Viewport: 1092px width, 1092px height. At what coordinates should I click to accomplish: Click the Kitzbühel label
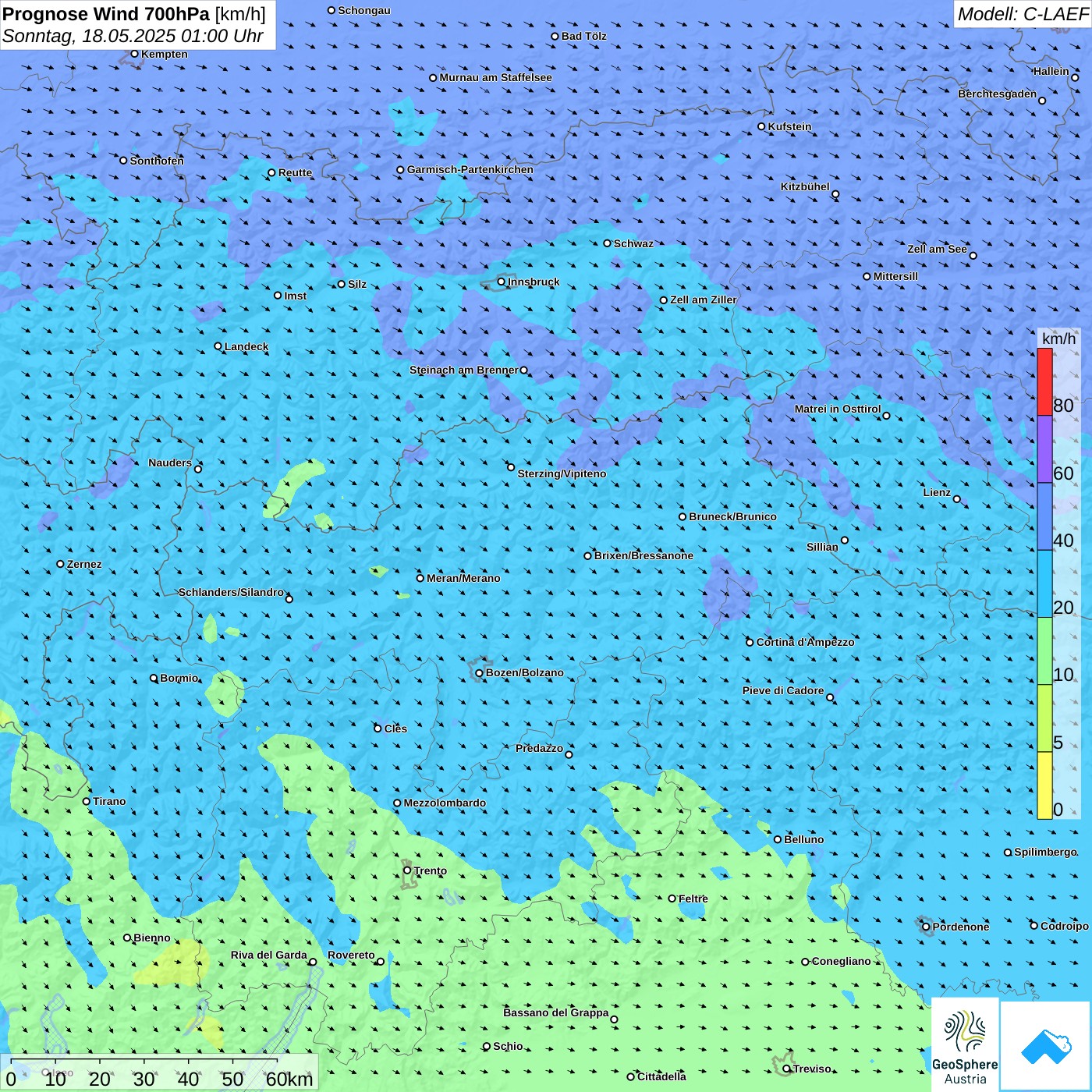[x=805, y=186]
